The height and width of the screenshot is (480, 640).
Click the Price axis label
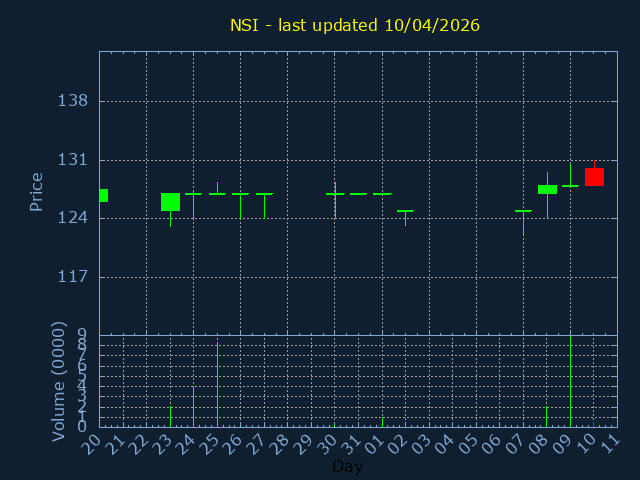[37, 191]
